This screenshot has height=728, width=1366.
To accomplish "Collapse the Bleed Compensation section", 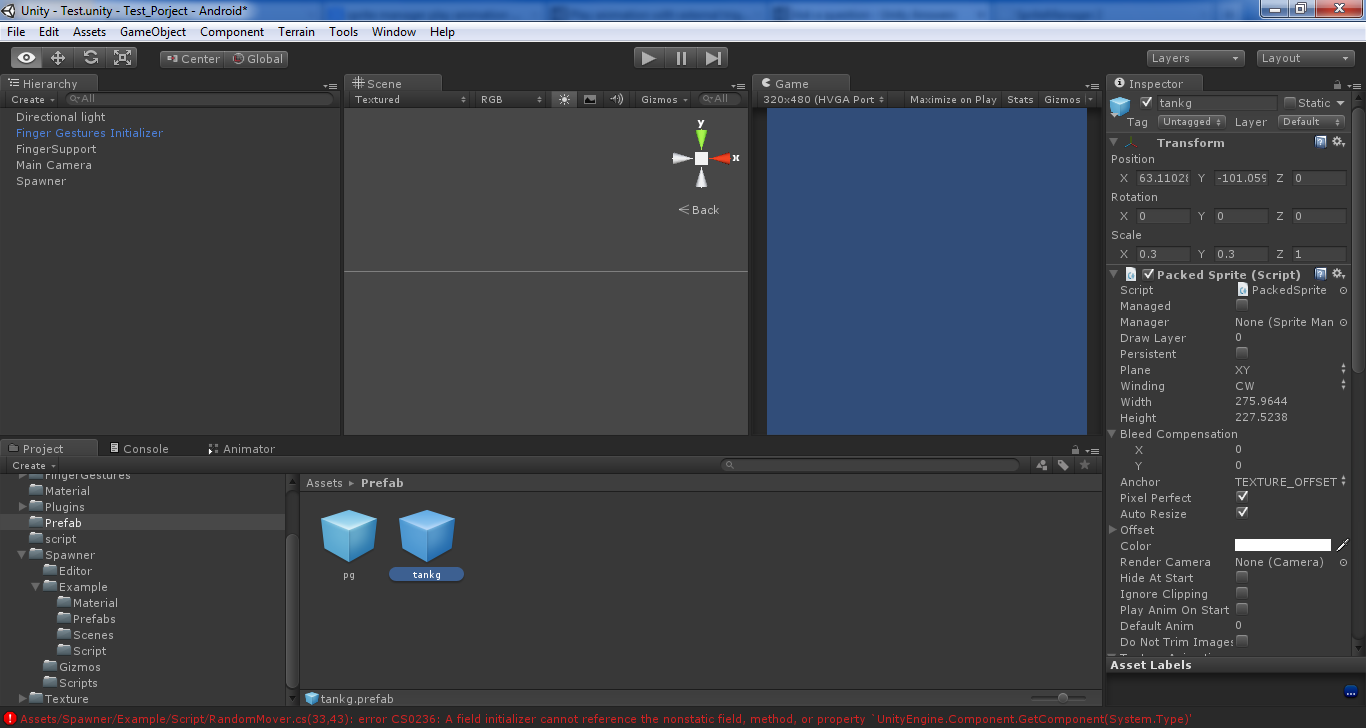I will 1113,434.
